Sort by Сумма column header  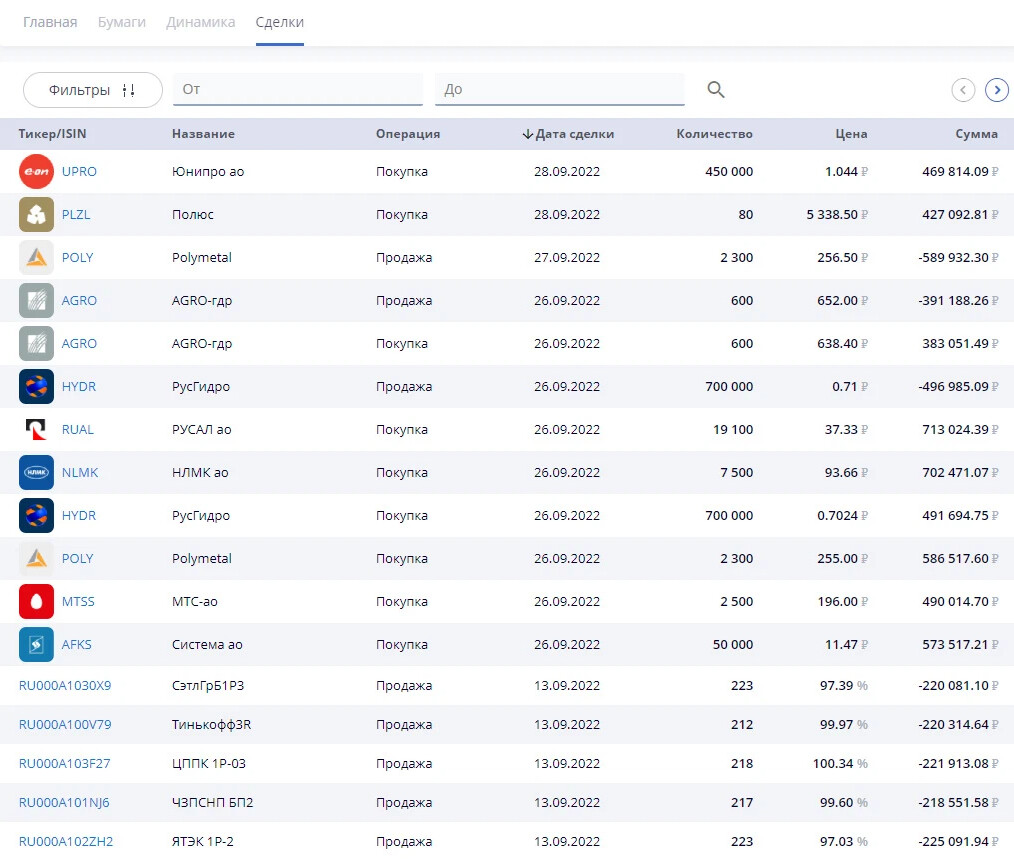[x=976, y=134]
